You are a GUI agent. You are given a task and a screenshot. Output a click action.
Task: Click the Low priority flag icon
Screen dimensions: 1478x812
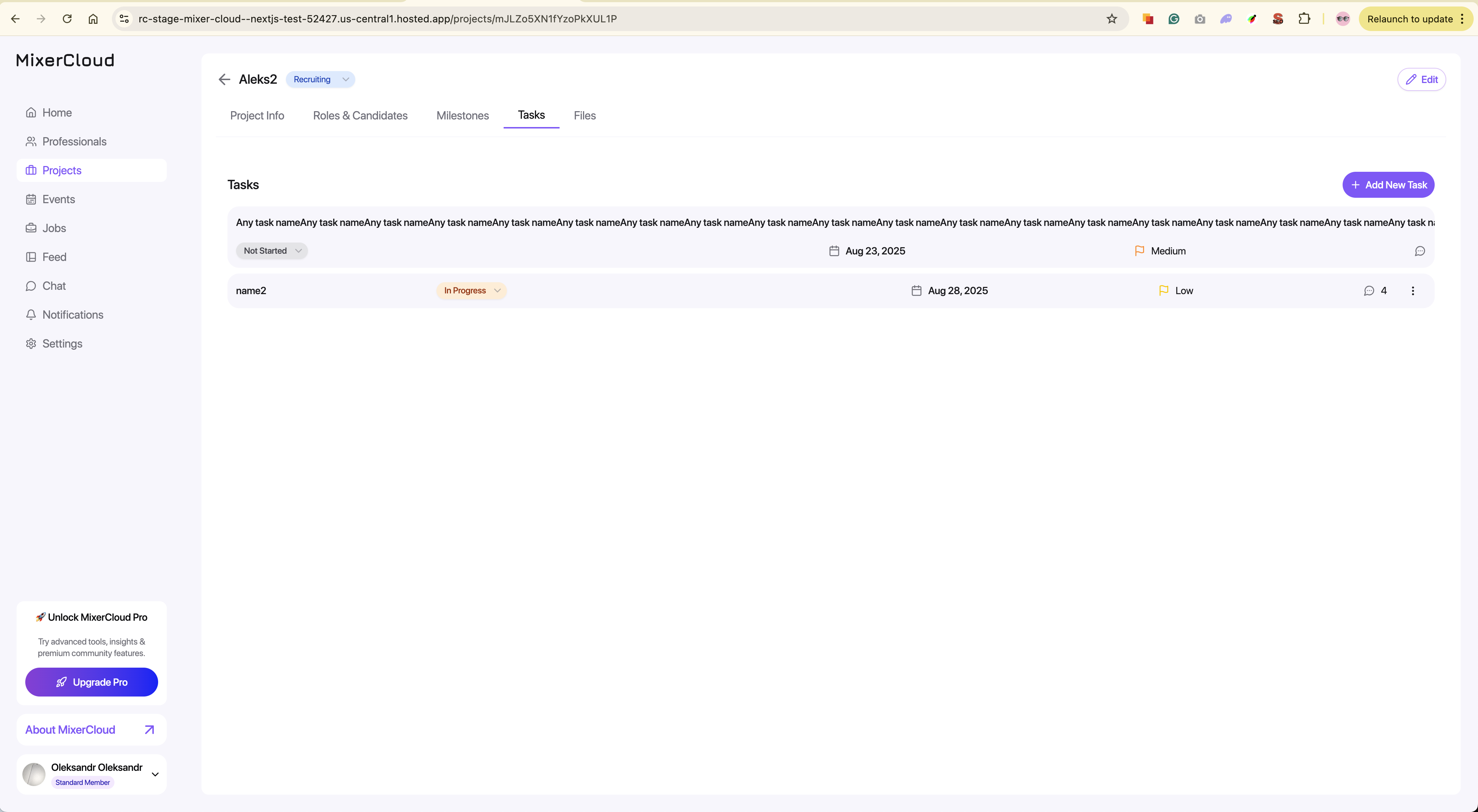(1164, 291)
